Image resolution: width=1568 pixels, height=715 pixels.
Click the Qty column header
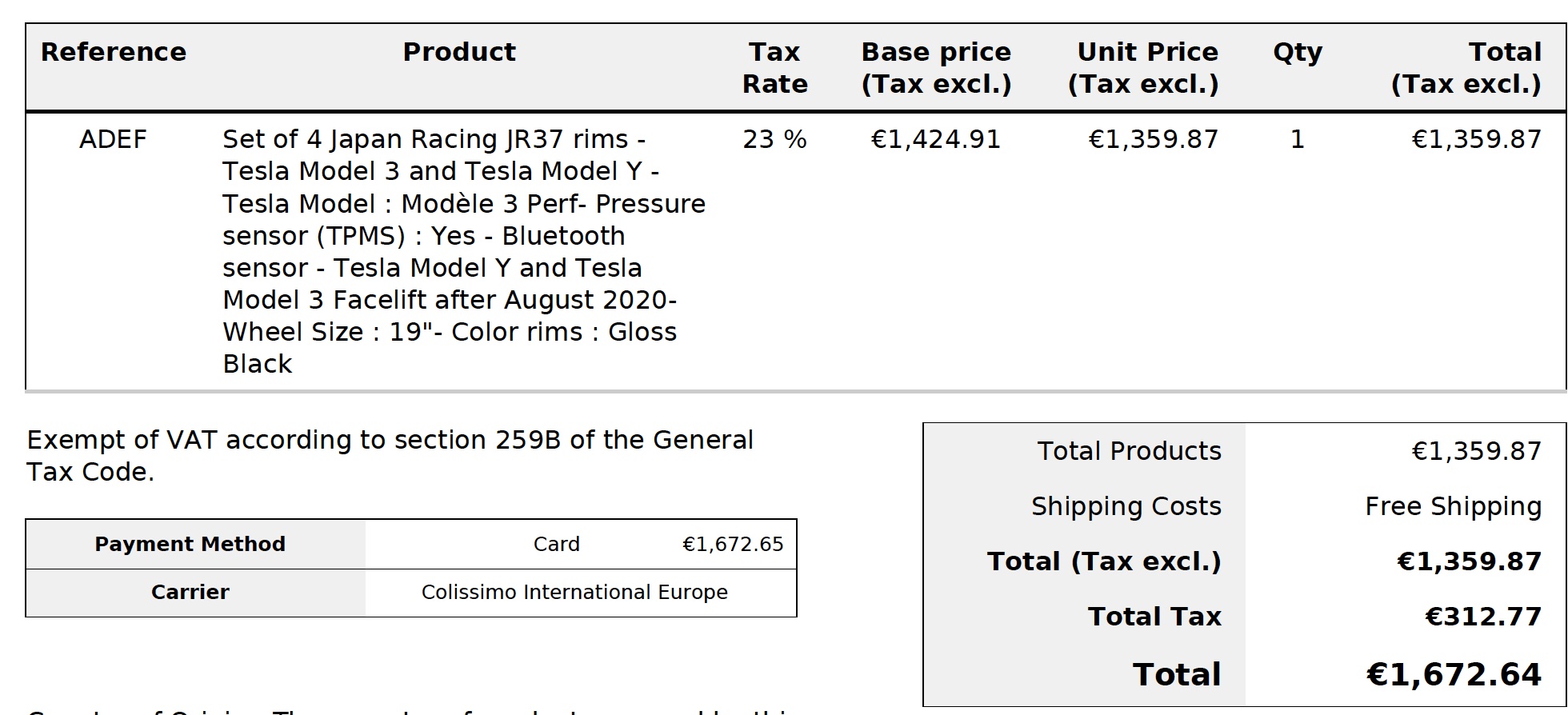[x=1298, y=54]
